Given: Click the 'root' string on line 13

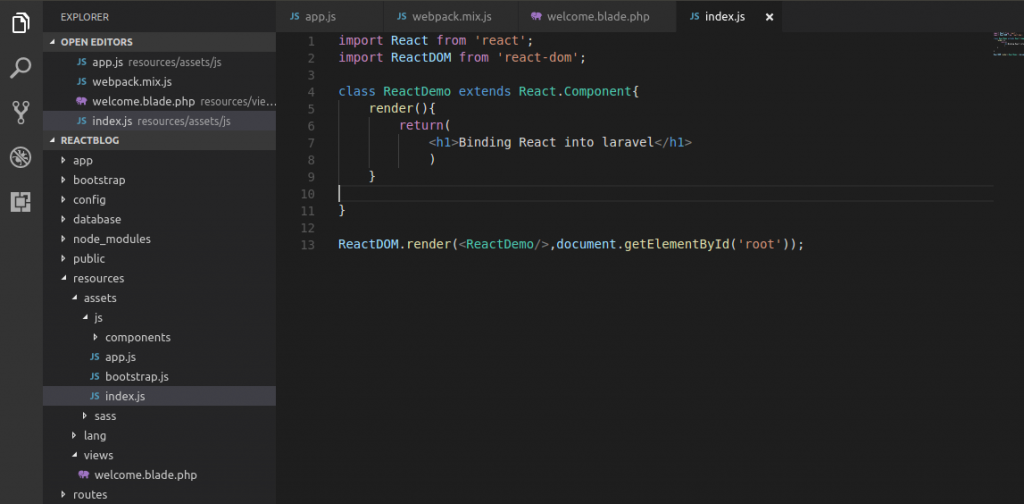Looking at the screenshot, I should coord(760,245).
